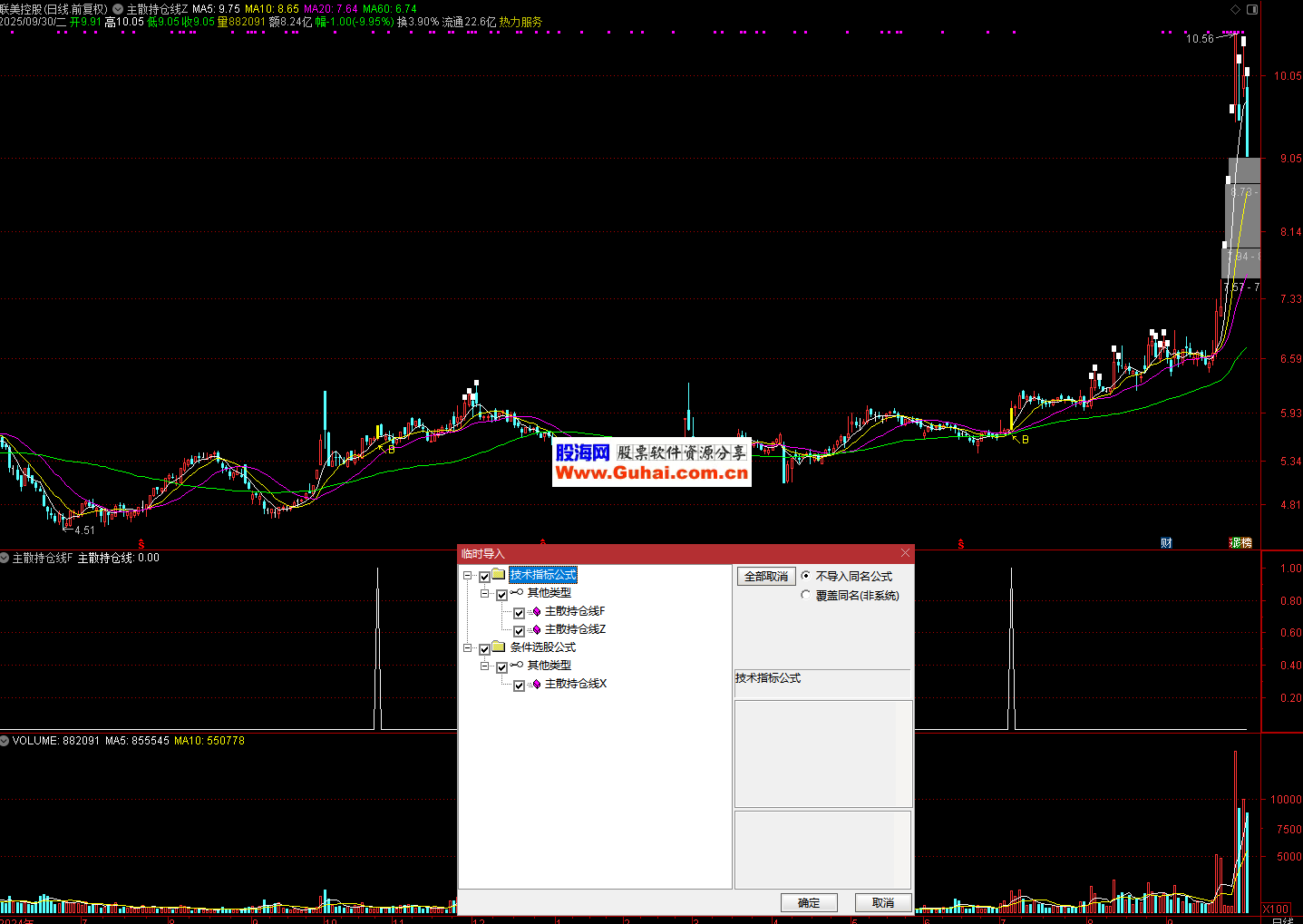The width and height of the screenshot is (1303, 924).
Task: Click the circle arrow icon beside 主散持仓线F
Action: coord(5,558)
